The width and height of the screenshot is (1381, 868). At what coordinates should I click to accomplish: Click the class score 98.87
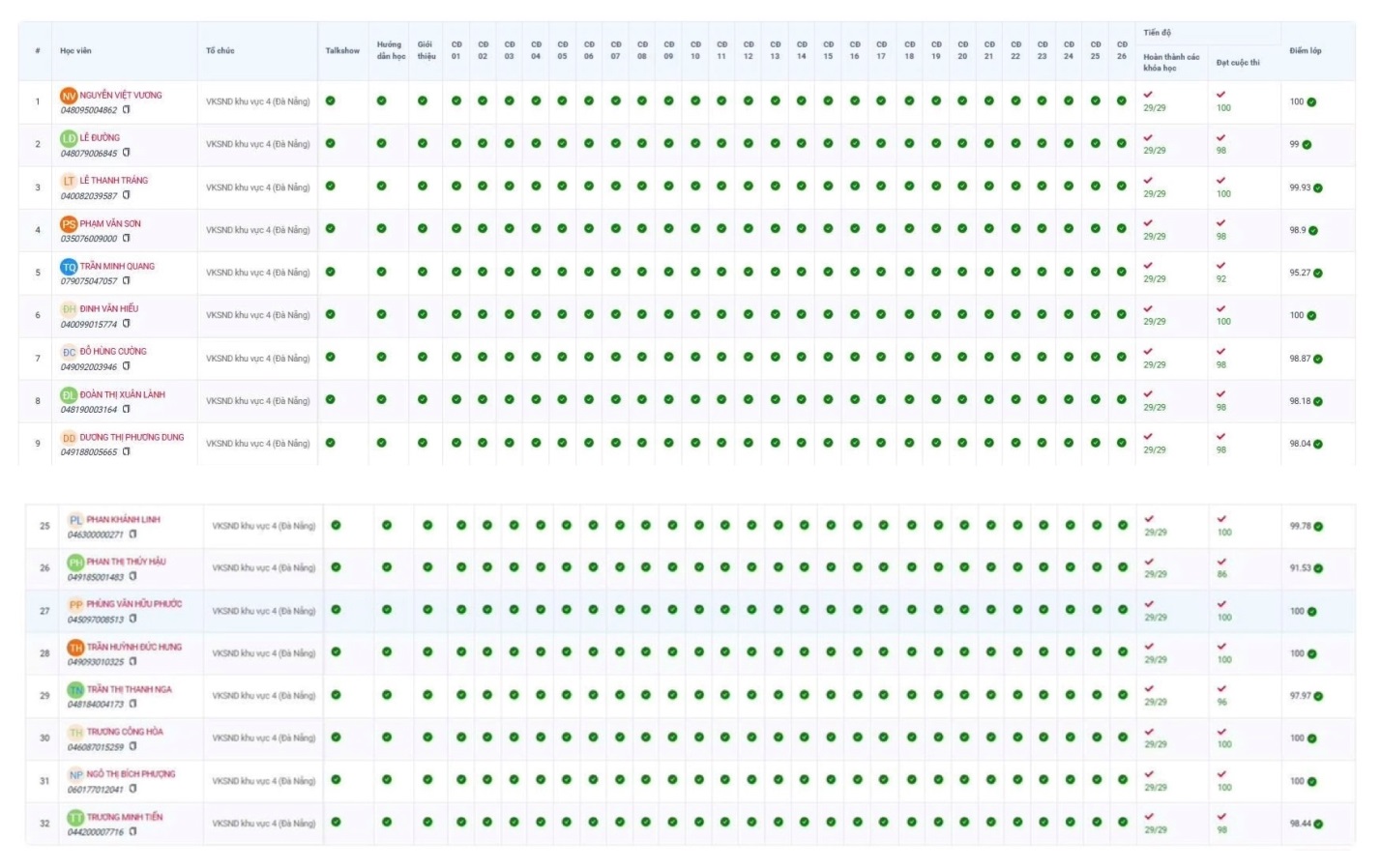click(x=1300, y=359)
